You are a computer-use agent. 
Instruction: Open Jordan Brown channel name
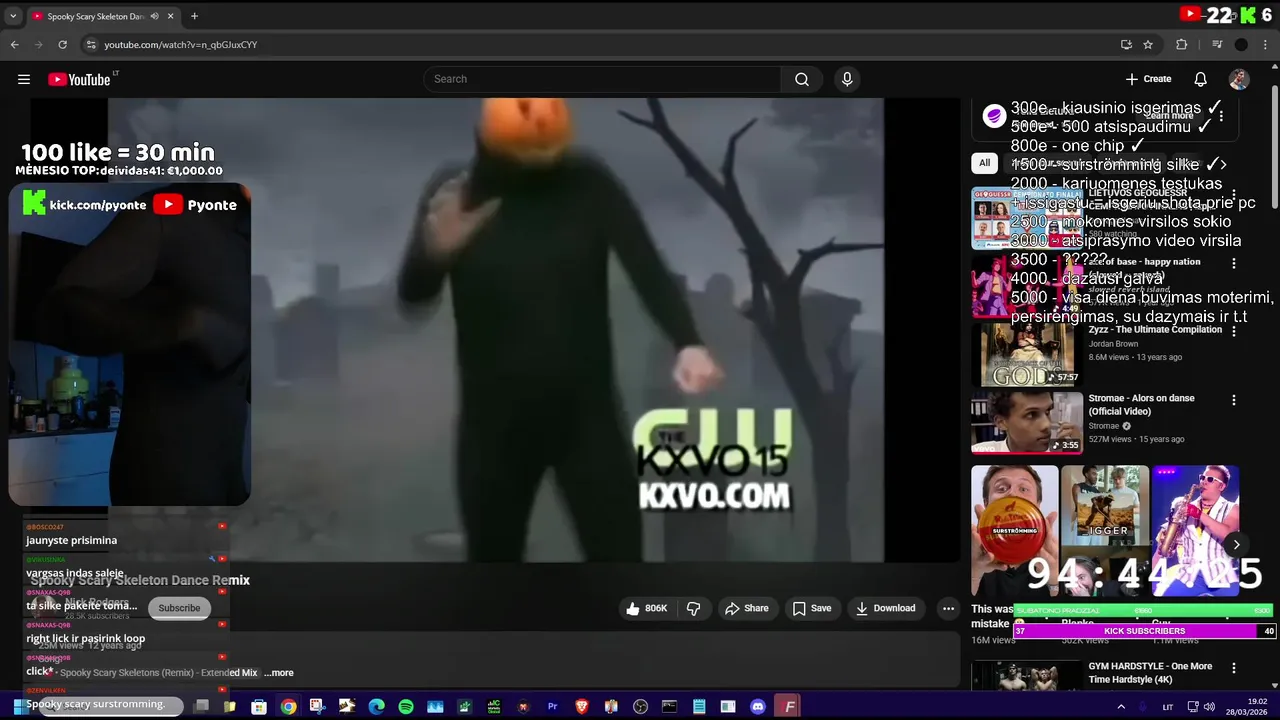coord(1113,344)
